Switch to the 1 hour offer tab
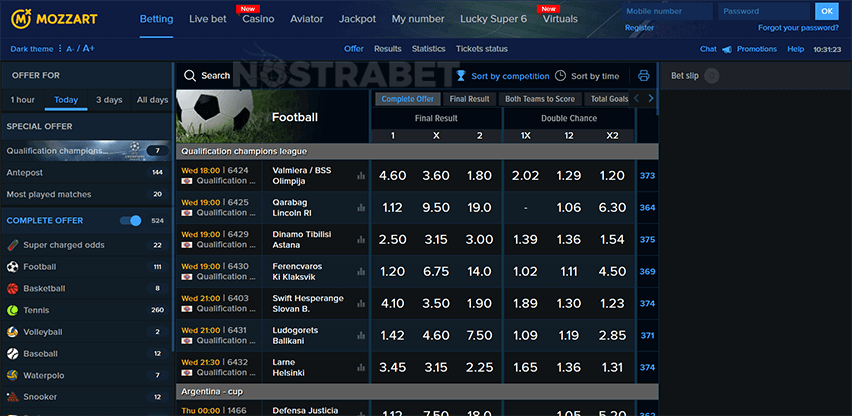Viewport: 852px width, 416px height. click(x=23, y=100)
